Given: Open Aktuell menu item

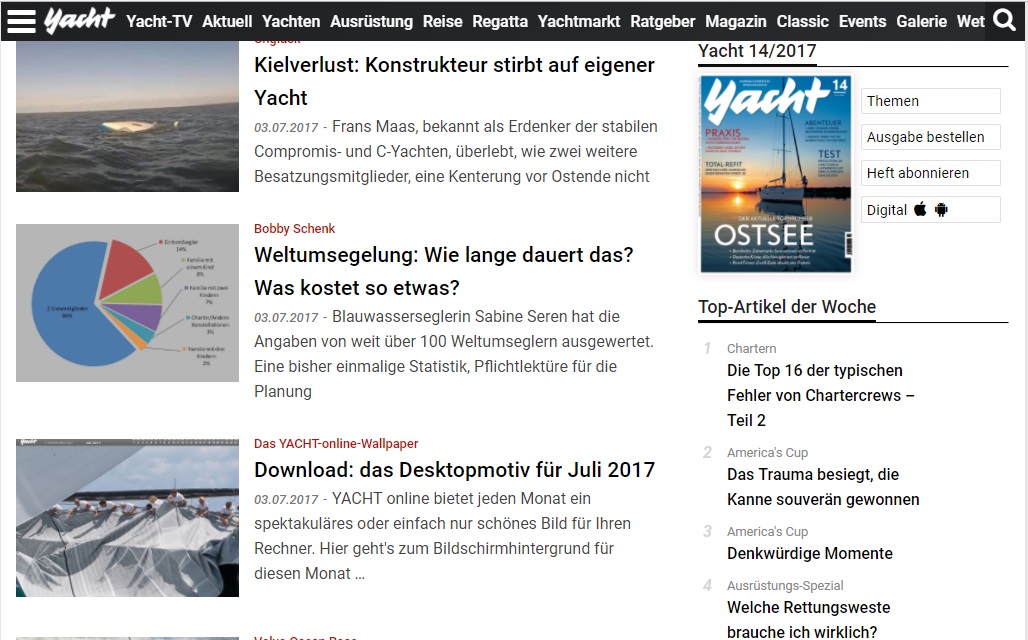Looking at the screenshot, I should coord(227,22).
